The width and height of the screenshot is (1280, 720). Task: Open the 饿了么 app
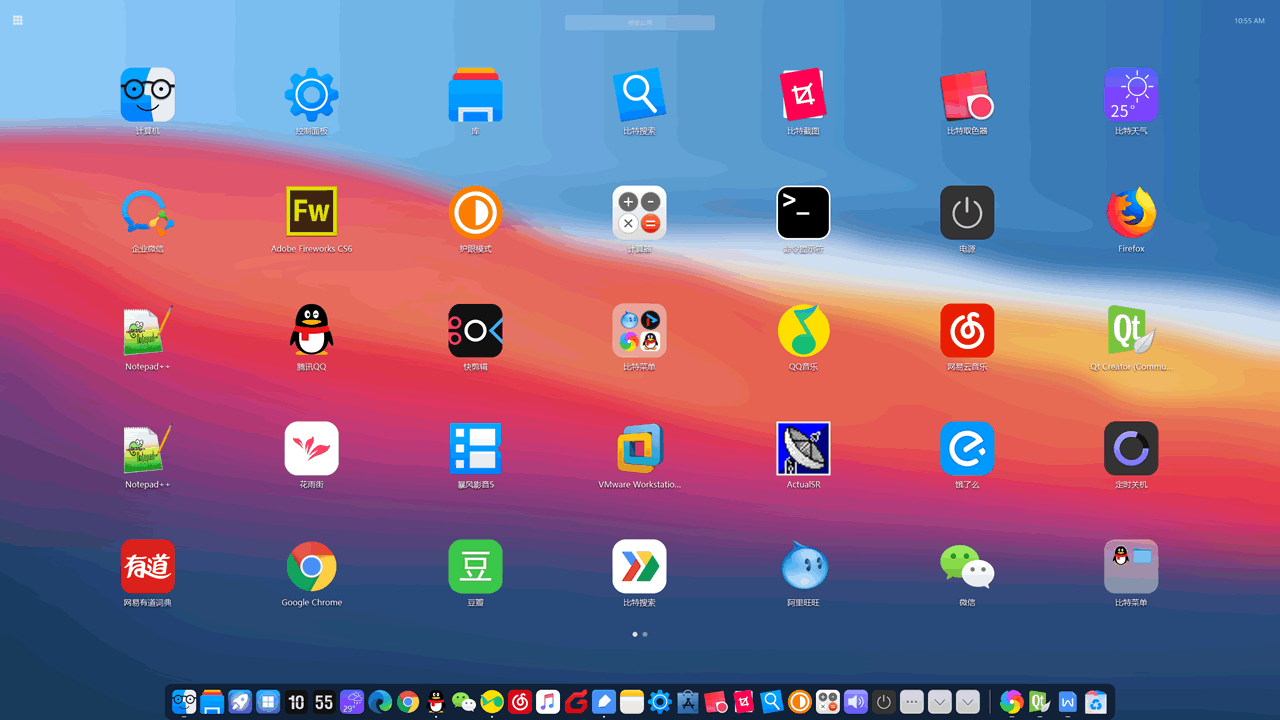(967, 449)
